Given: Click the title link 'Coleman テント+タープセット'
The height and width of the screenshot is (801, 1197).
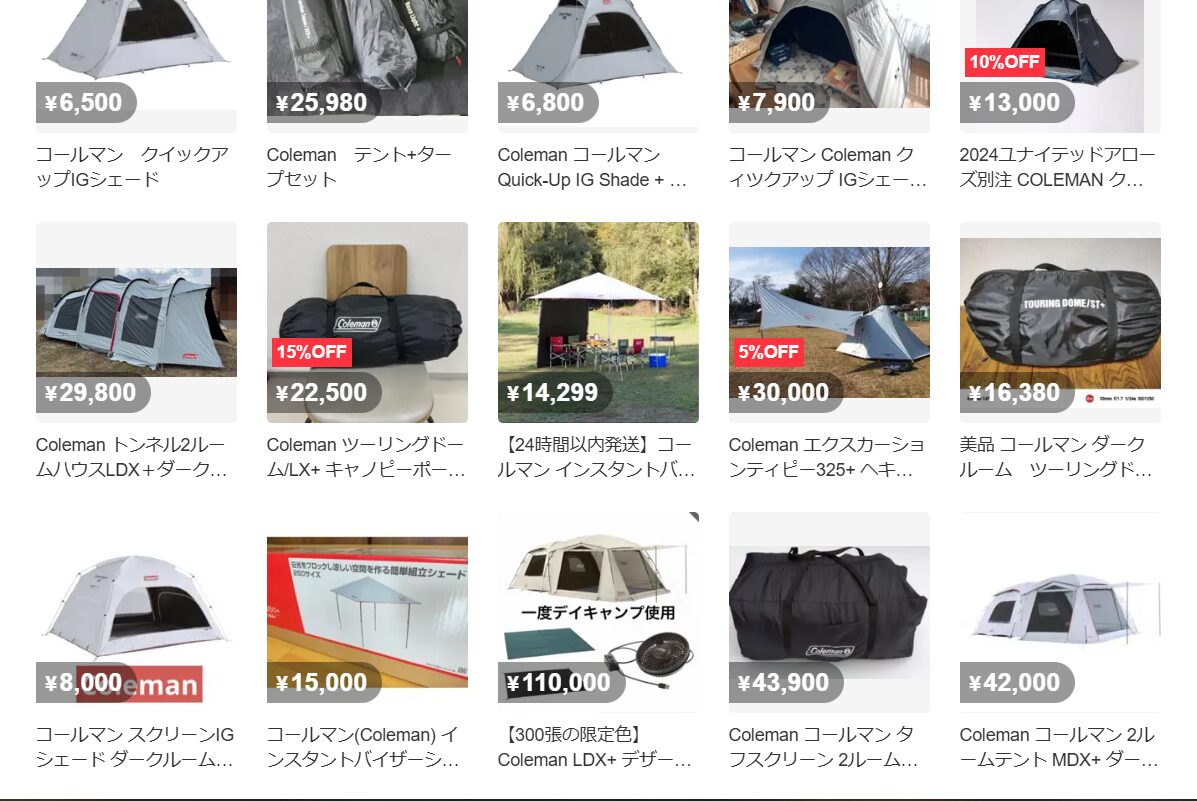Looking at the screenshot, I should (359, 167).
